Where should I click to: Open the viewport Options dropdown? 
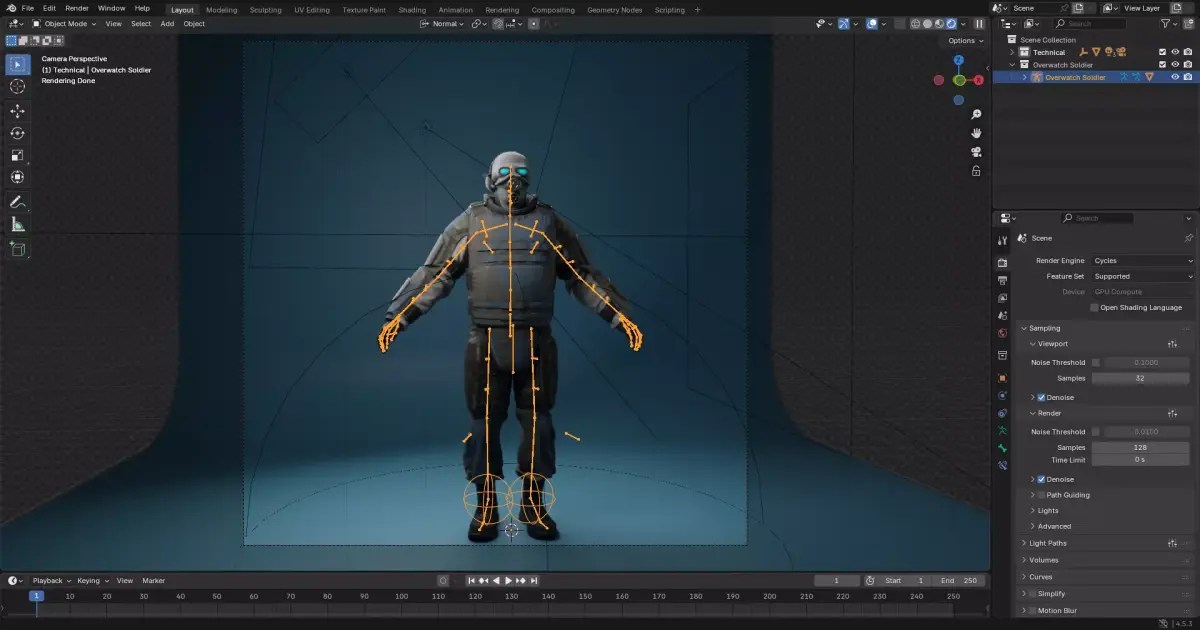coord(965,40)
